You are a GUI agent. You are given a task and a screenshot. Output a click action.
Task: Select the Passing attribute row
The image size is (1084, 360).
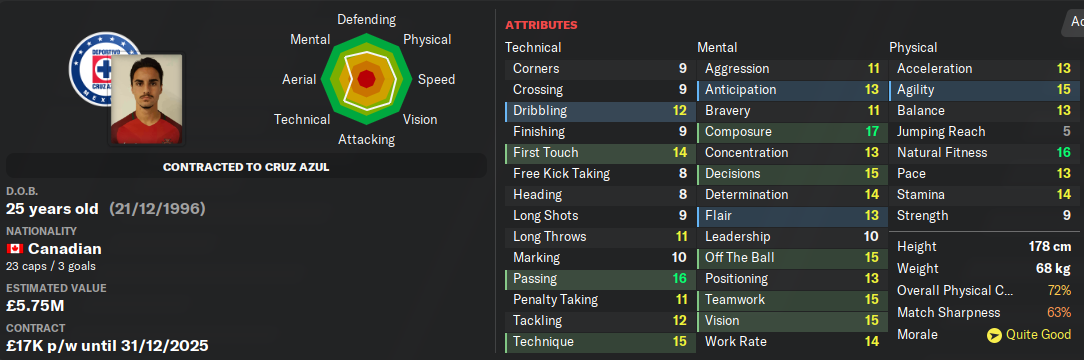coord(599,278)
